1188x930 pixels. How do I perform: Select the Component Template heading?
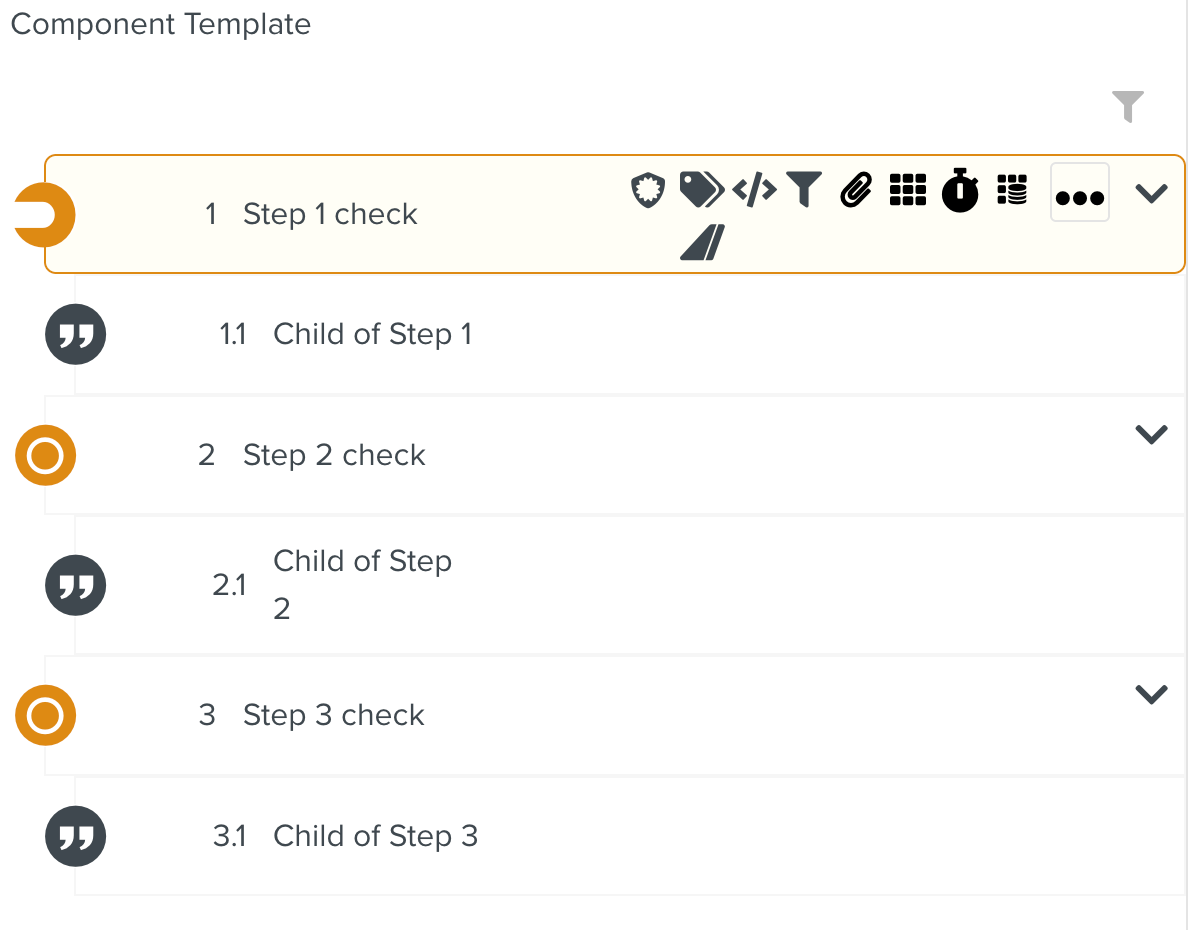click(160, 24)
